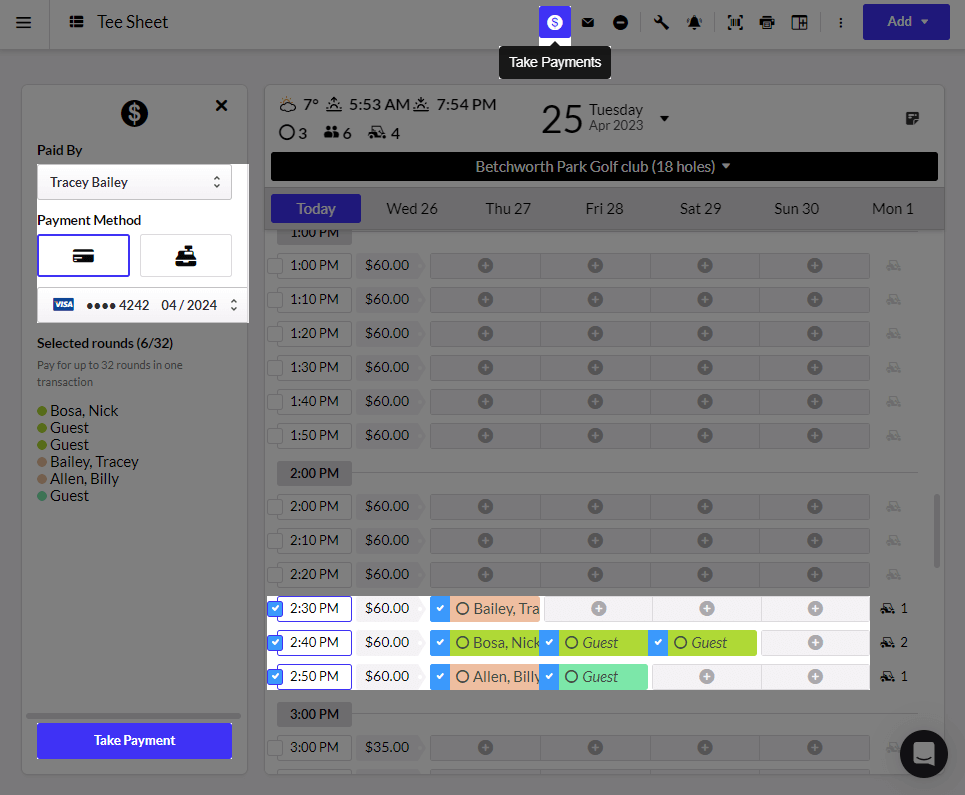Expand the date picker arrow next to Tuesday
This screenshot has width=965, height=795.
tap(665, 118)
